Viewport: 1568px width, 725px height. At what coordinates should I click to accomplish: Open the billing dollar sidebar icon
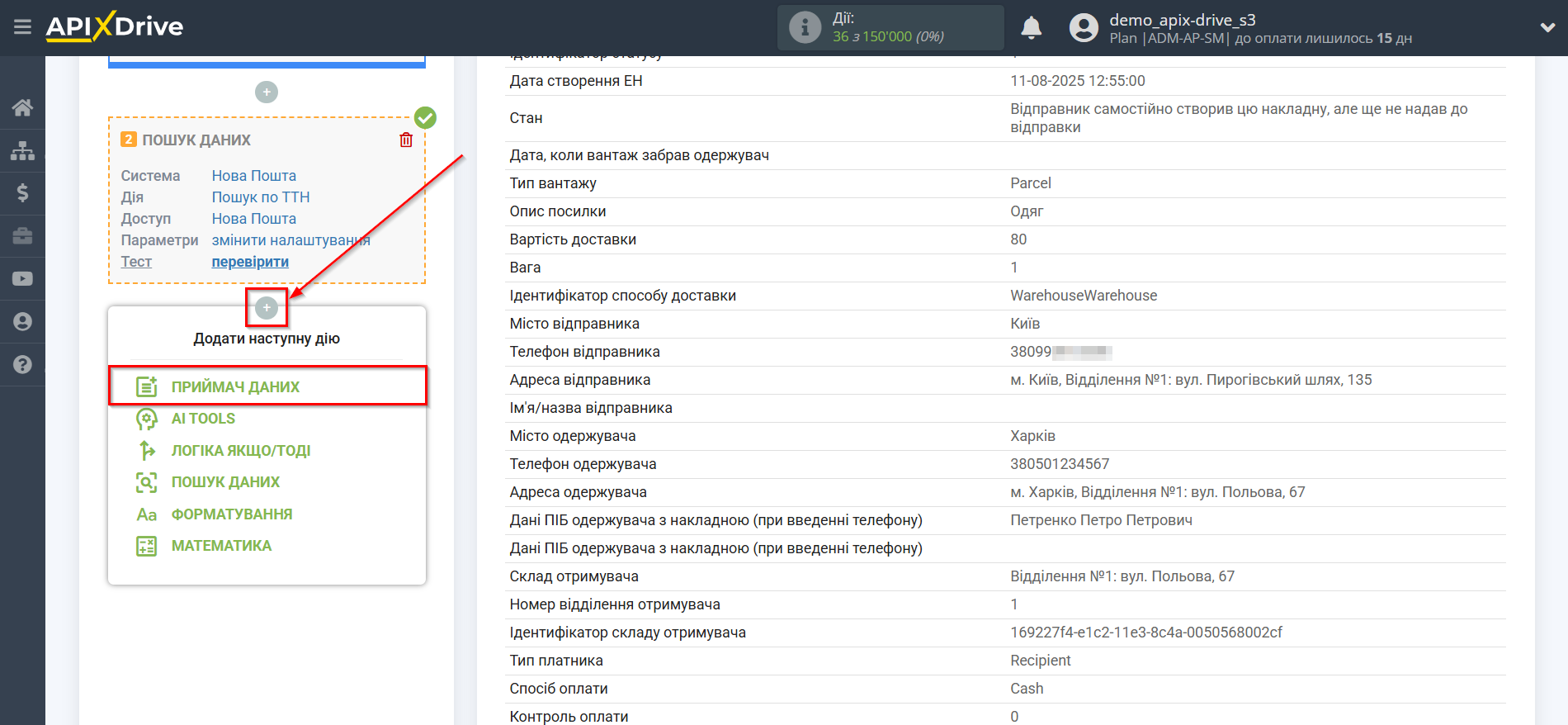[22, 193]
